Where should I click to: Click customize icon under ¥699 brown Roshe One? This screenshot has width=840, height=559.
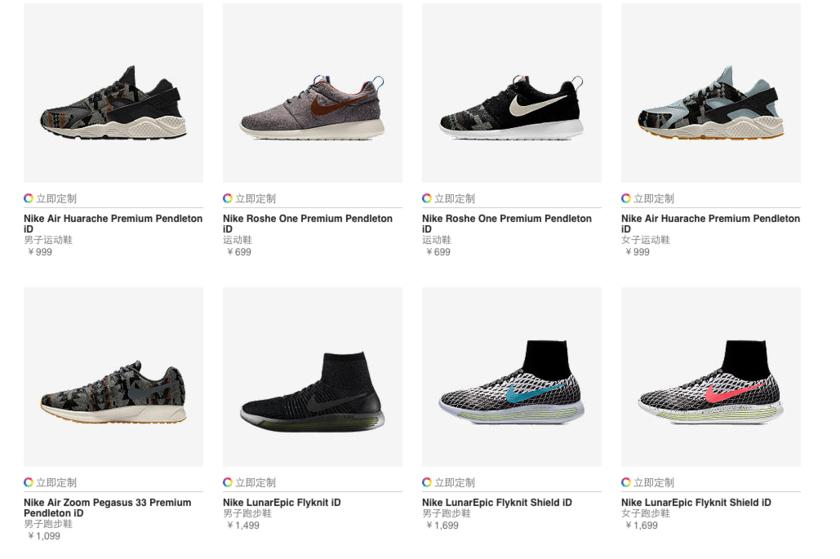pos(228,198)
